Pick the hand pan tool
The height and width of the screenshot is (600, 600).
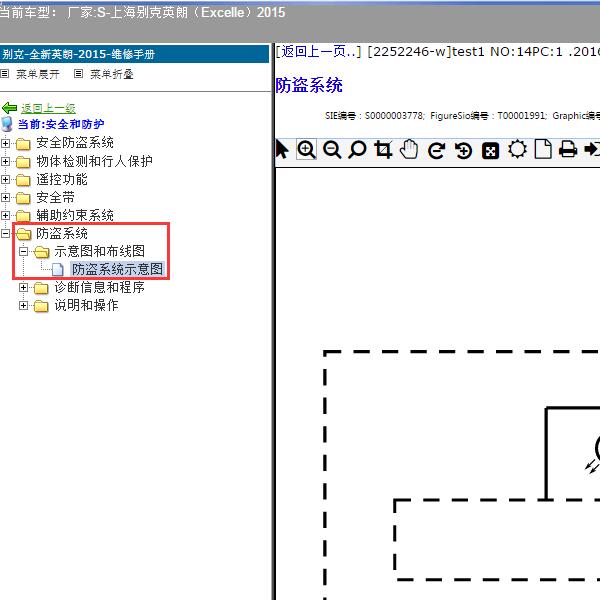(x=409, y=150)
